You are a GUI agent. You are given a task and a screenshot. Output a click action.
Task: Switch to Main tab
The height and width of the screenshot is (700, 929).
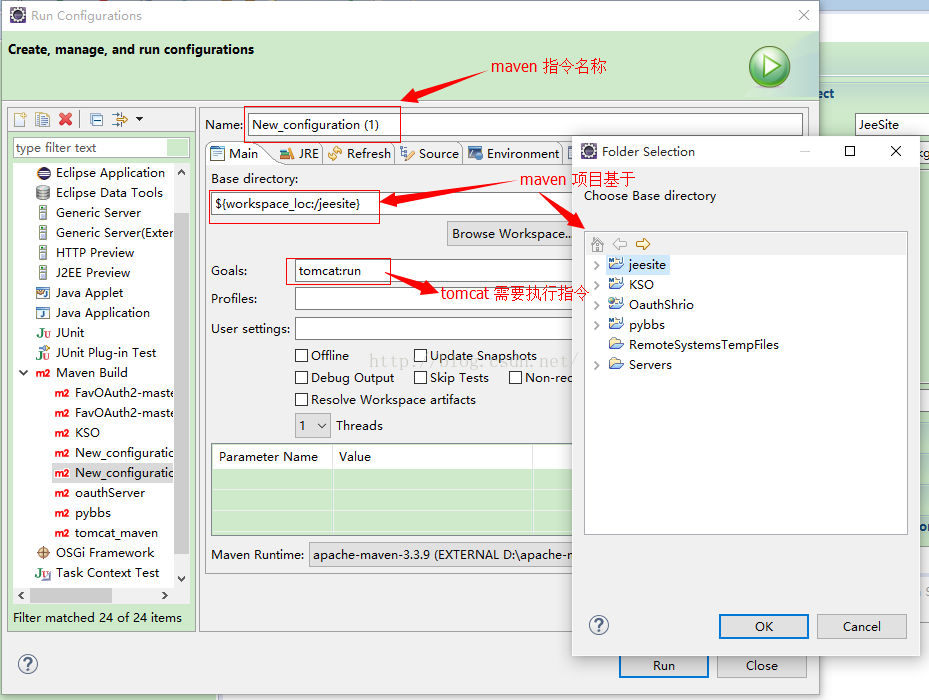pyautogui.click(x=235, y=154)
